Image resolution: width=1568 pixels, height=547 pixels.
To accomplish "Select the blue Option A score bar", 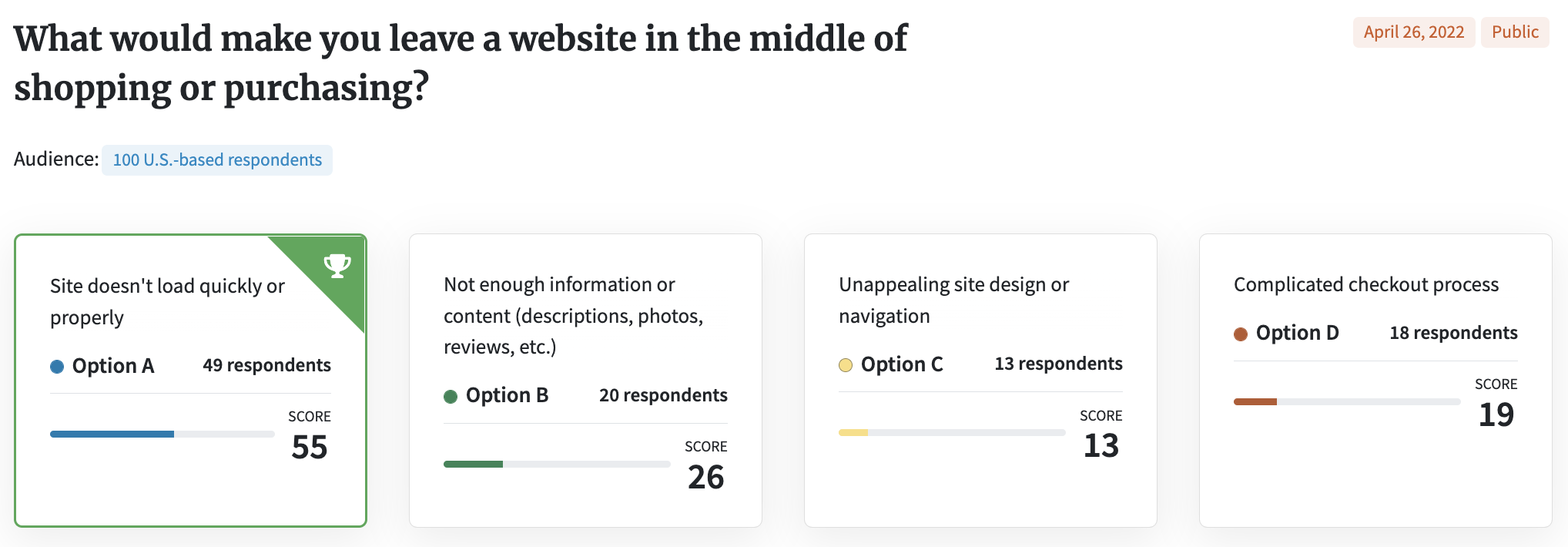I will 162,435.
